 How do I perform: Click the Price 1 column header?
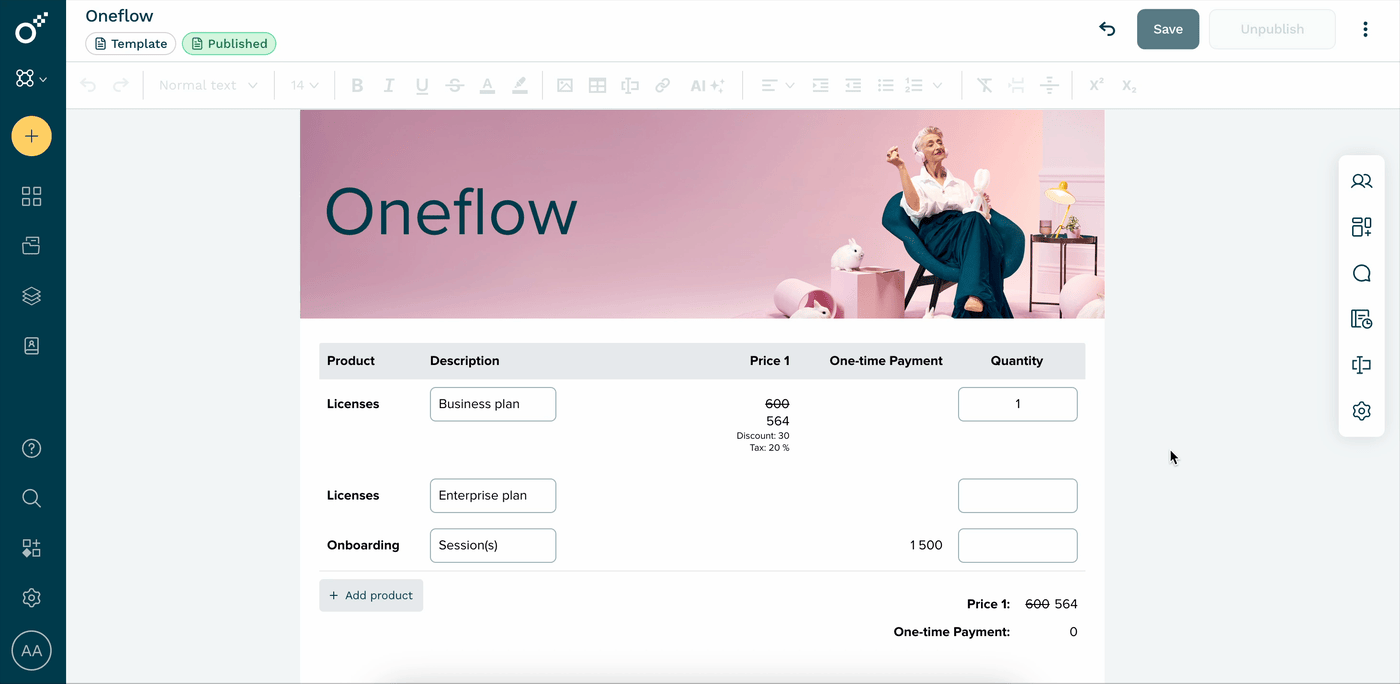click(770, 361)
